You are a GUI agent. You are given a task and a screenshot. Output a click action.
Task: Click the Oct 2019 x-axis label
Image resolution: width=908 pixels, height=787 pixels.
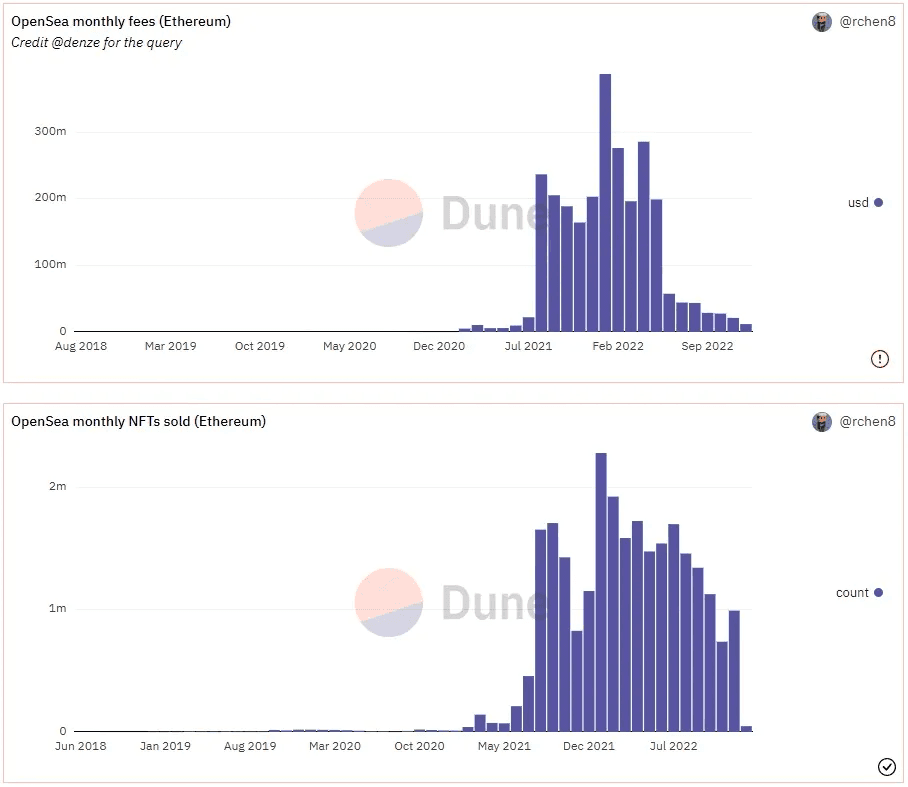260,346
